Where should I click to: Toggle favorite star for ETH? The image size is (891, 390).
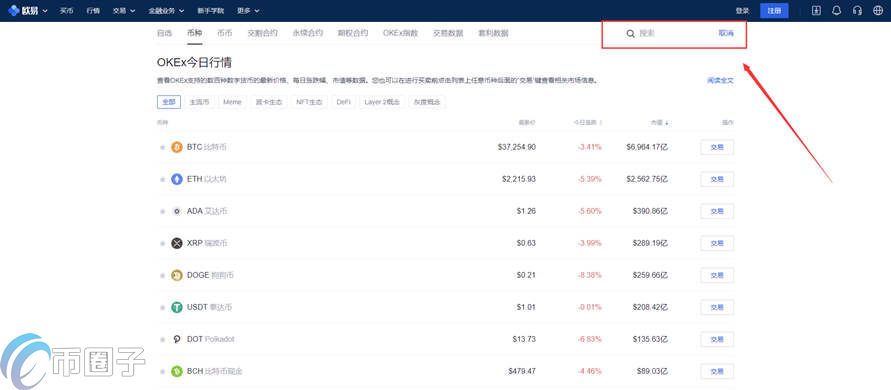[163, 179]
